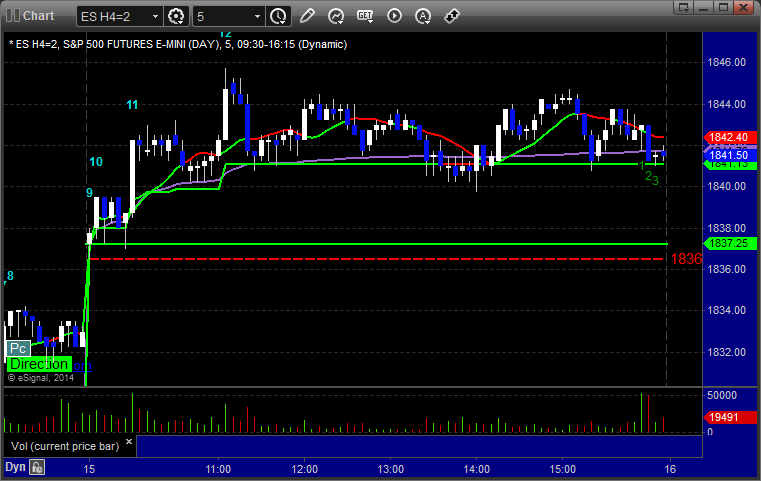Open the time template clock menu
This screenshot has width=761, height=481.
(x=278, y=16)
